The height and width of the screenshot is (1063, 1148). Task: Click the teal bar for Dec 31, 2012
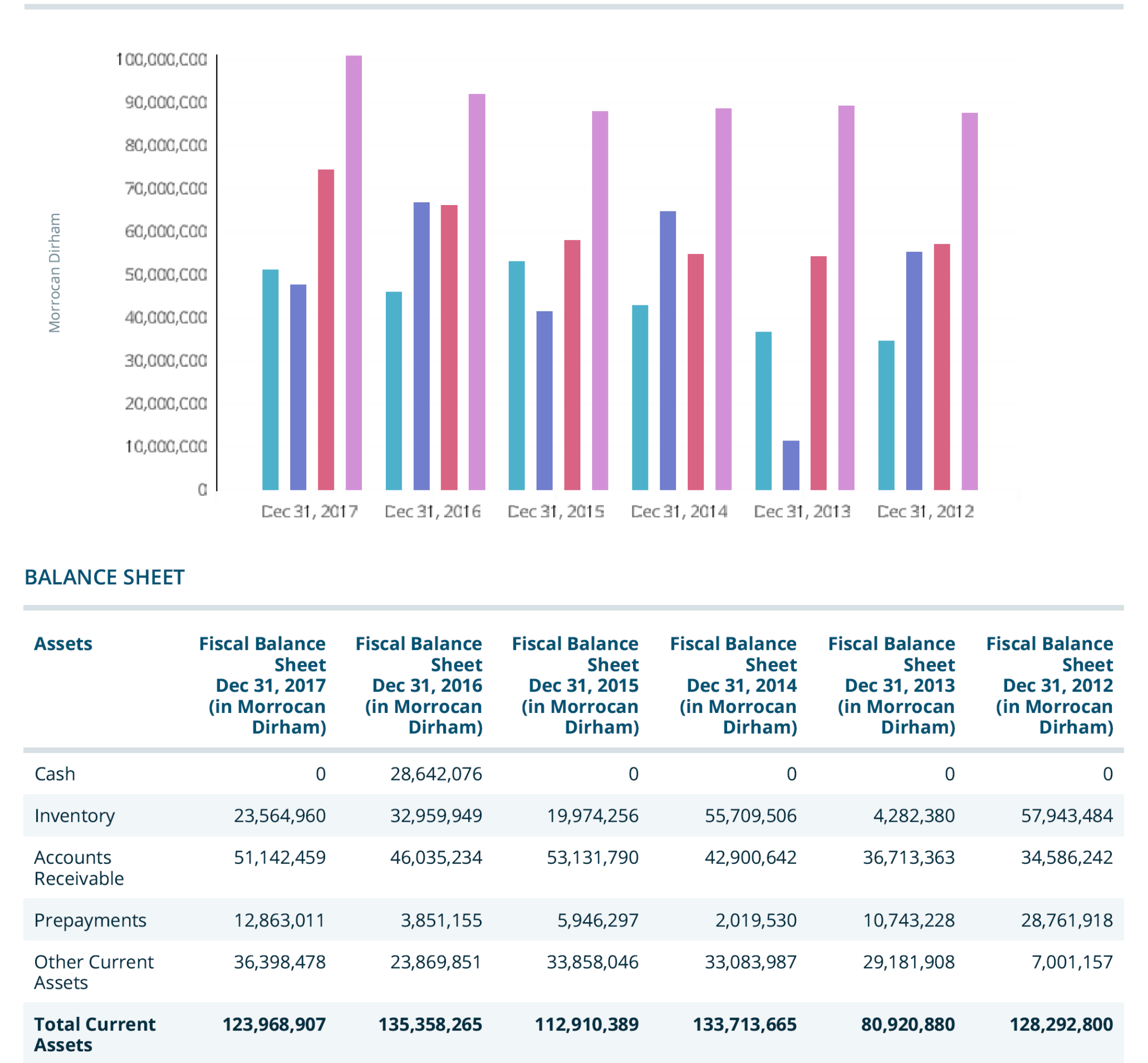tap(887, 415)
